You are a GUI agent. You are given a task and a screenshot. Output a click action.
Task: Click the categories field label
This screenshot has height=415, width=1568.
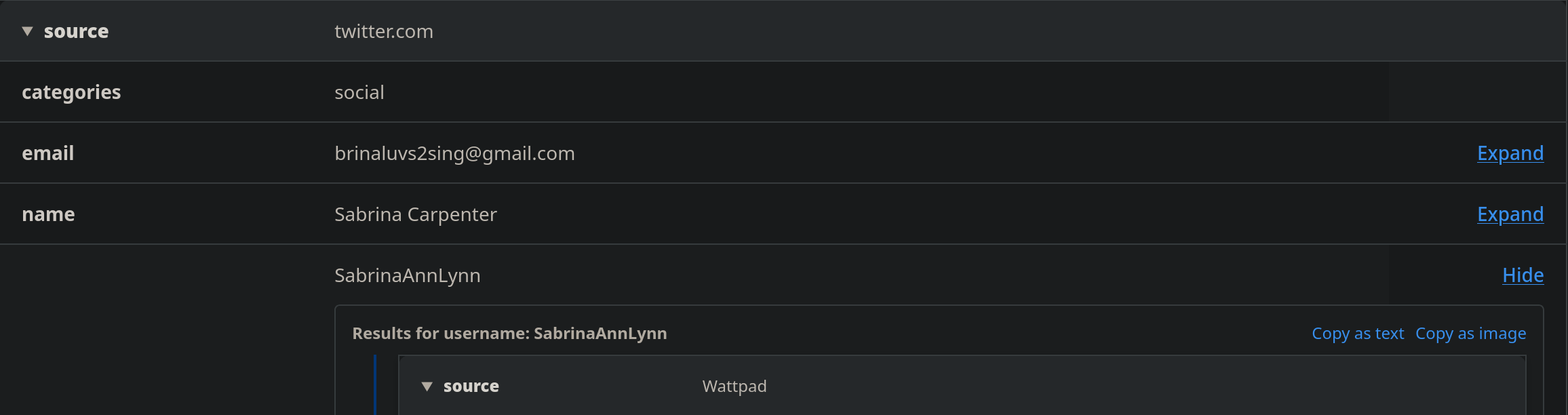click(71, 92)
